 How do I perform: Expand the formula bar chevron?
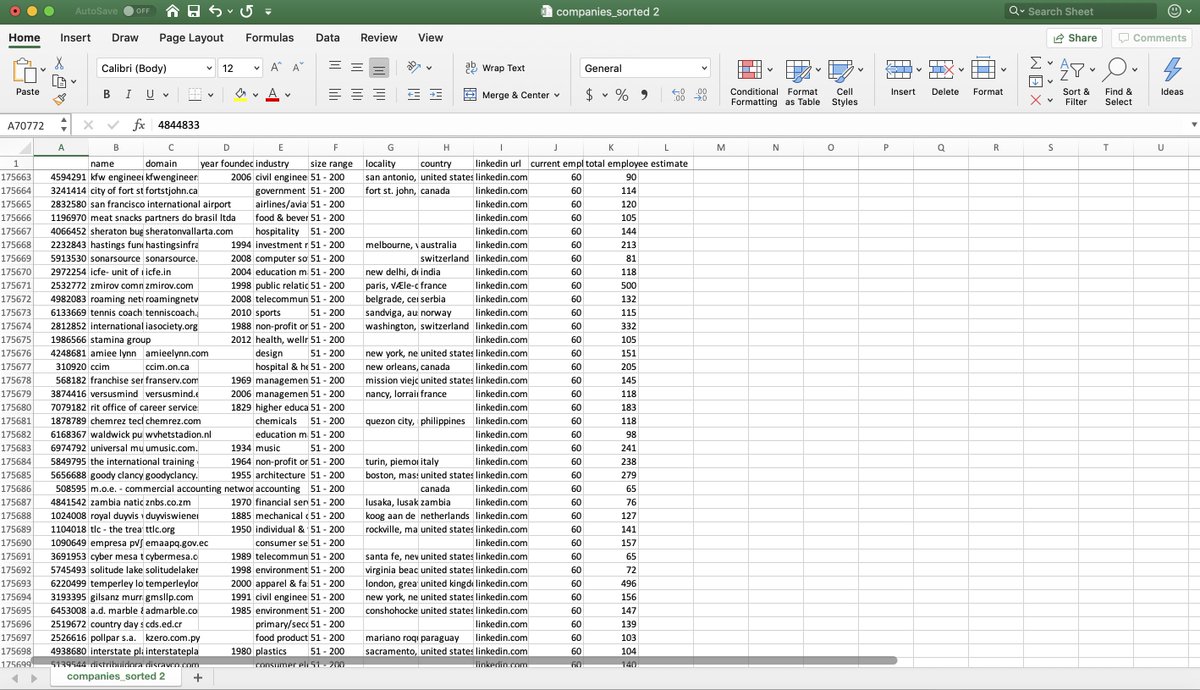pyautogui.click(x=1192, y=126)
